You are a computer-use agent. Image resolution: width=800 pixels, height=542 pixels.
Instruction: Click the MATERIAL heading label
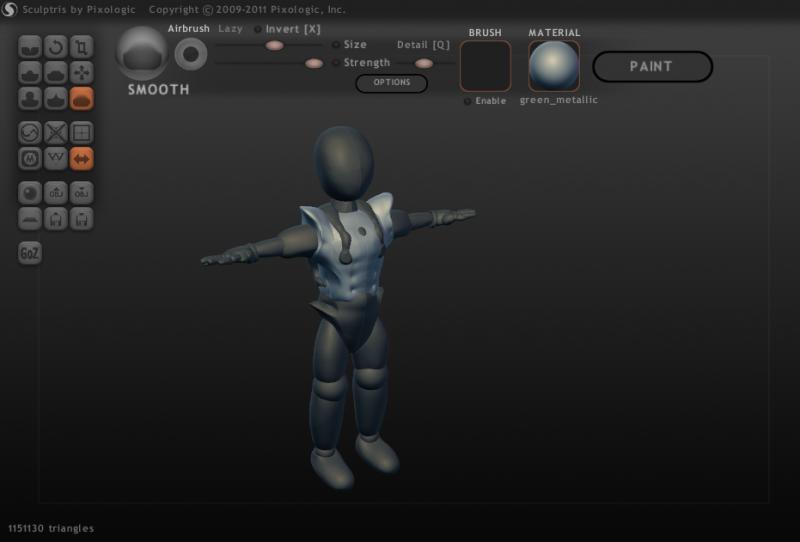tap(555, 33)
